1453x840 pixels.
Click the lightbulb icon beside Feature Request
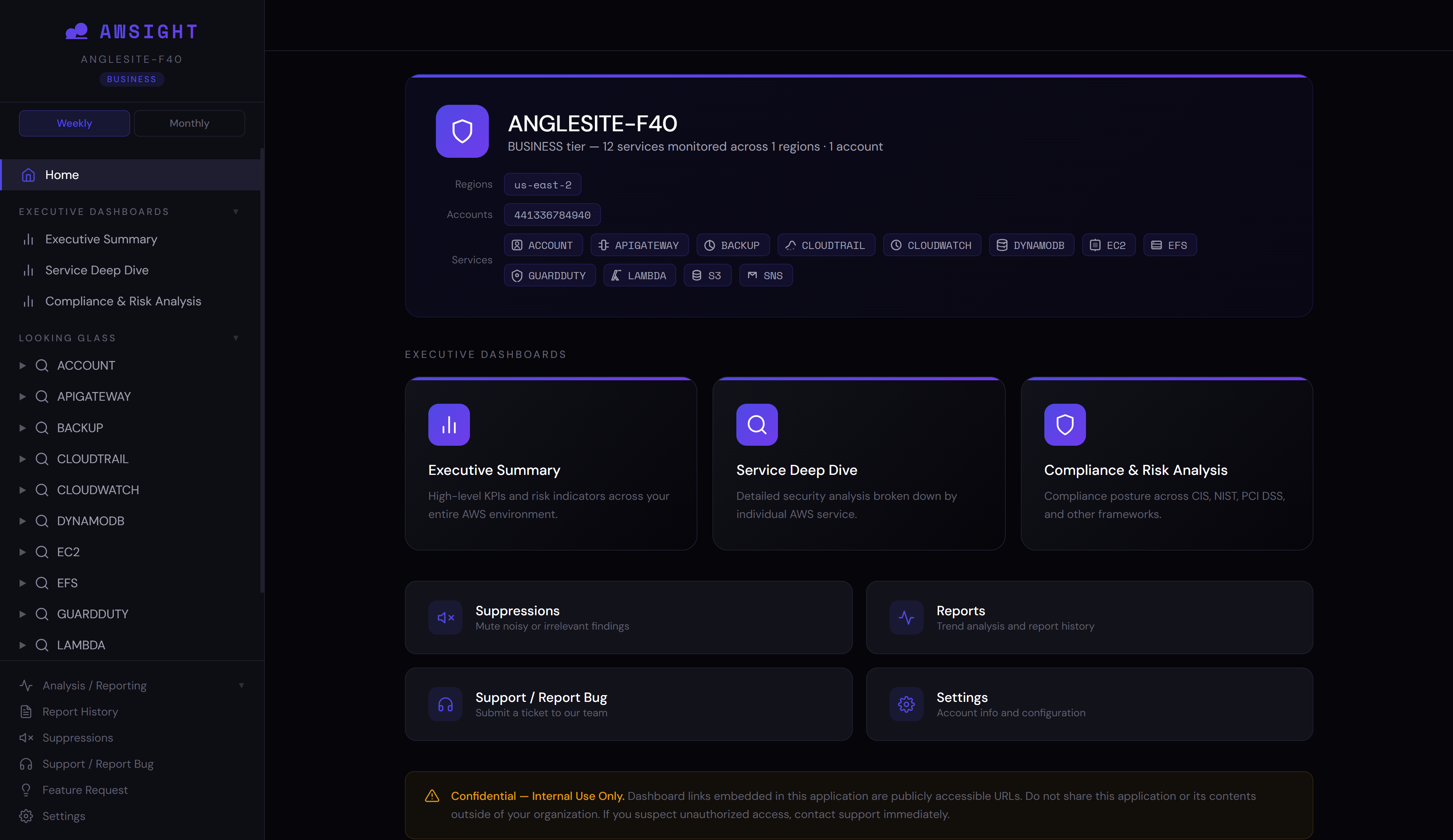click(x=26, y=790)
